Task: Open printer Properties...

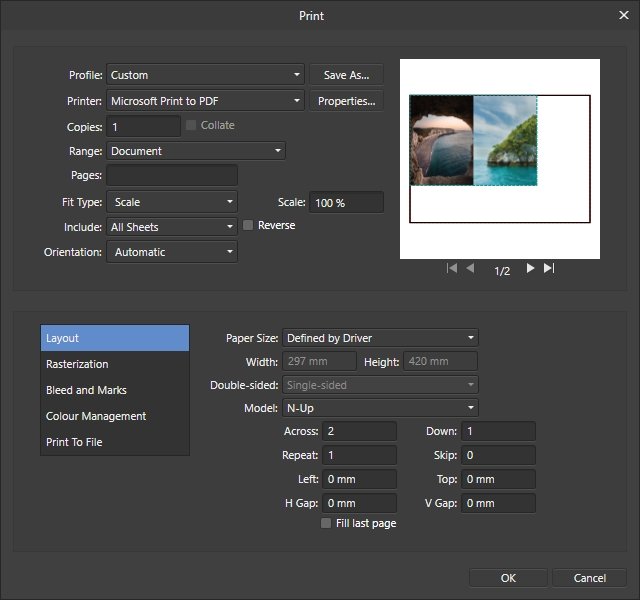Action: (x=347, y=101)
